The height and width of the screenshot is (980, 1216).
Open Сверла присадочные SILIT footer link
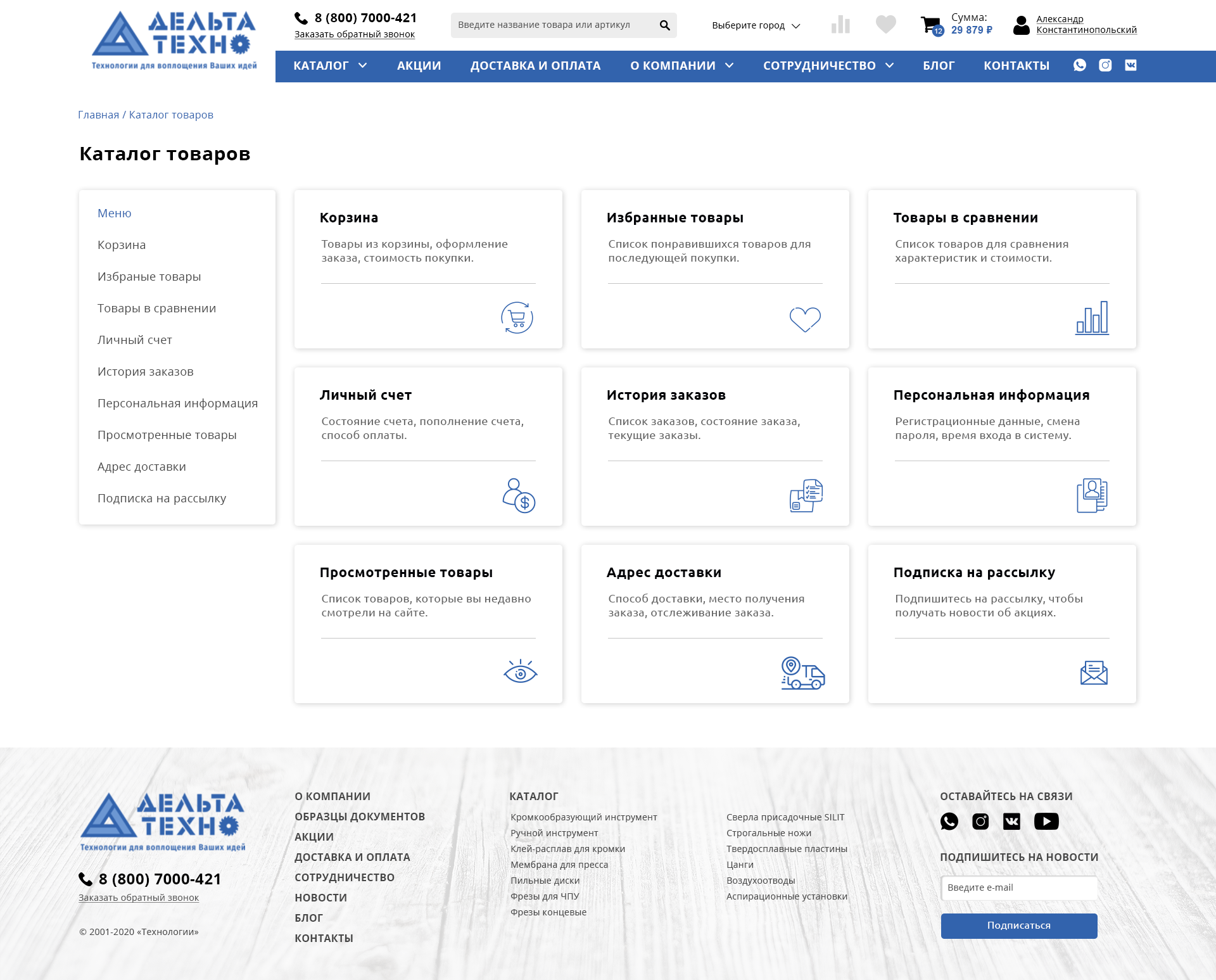click(785, 817)
